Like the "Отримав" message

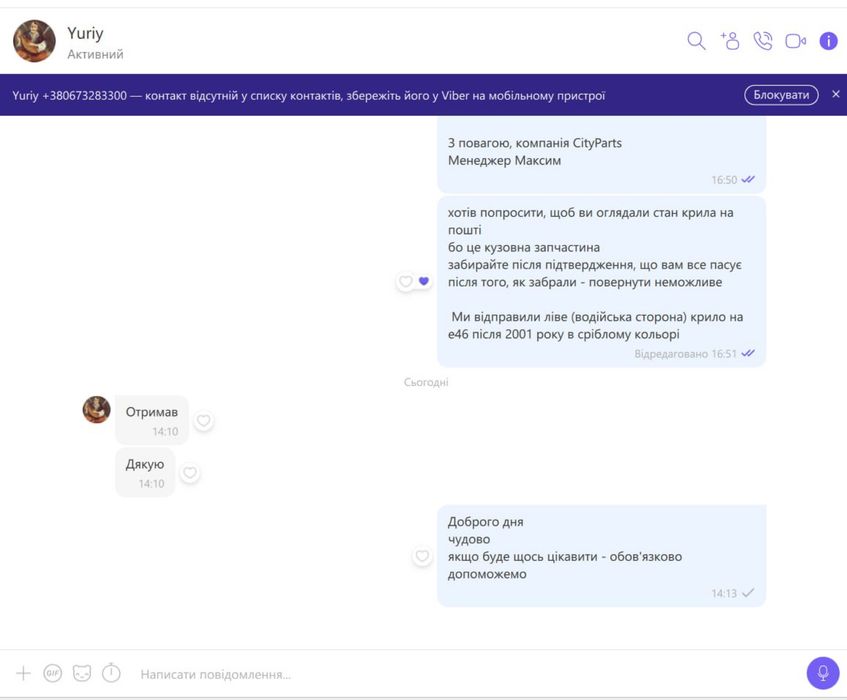[x=203, y=420]
